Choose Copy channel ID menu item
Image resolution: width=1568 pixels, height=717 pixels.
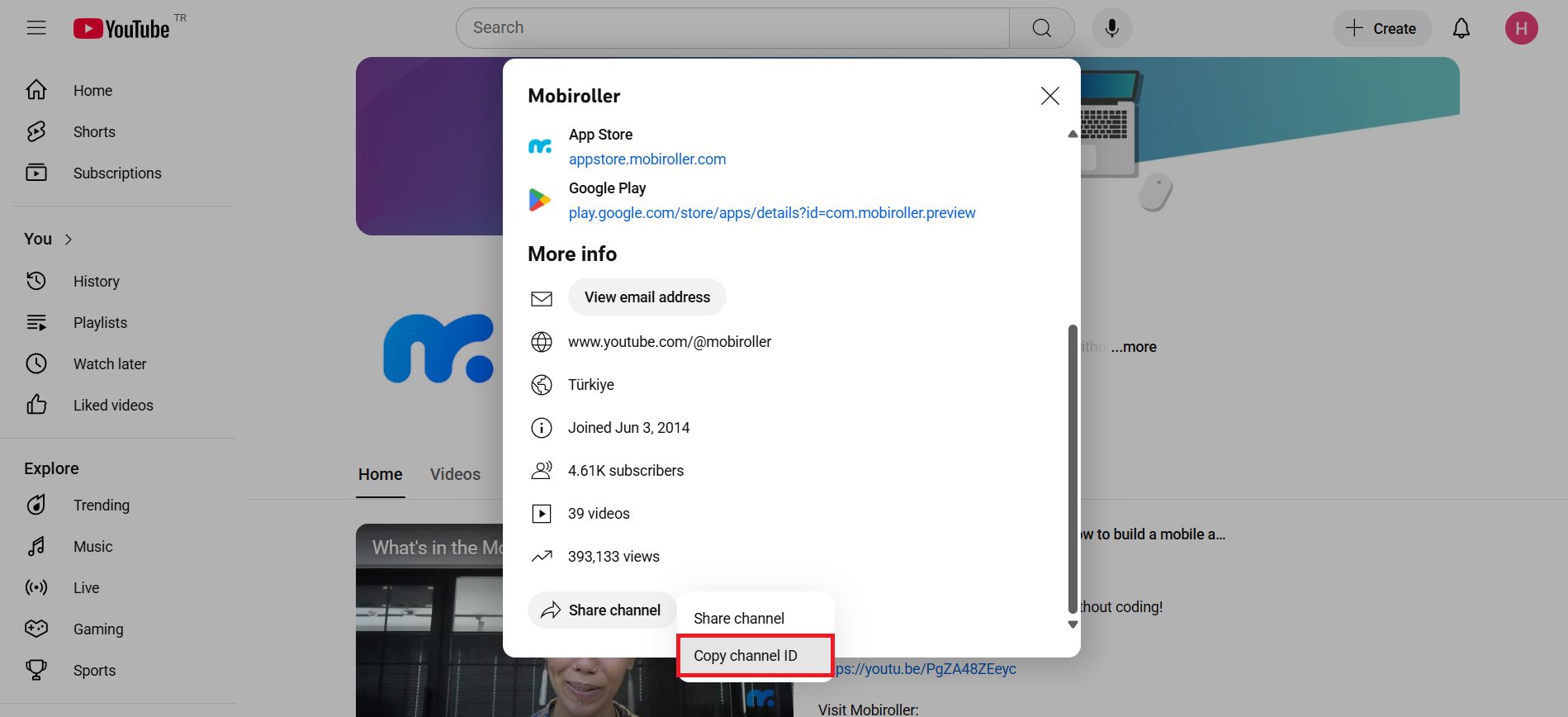tap(756, 656)
